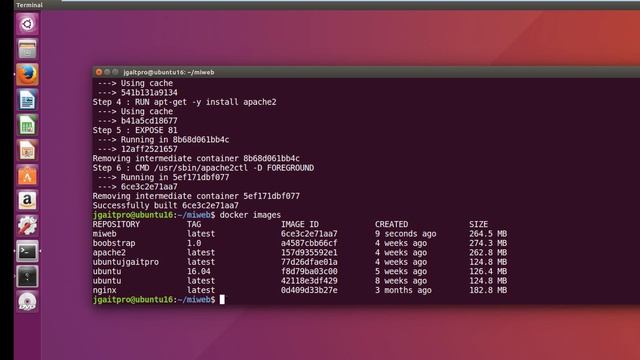
Task: Click 'Step 6 : CMD /usr/sbin/apache2ctl' line
Action: [x=203, y=168]
